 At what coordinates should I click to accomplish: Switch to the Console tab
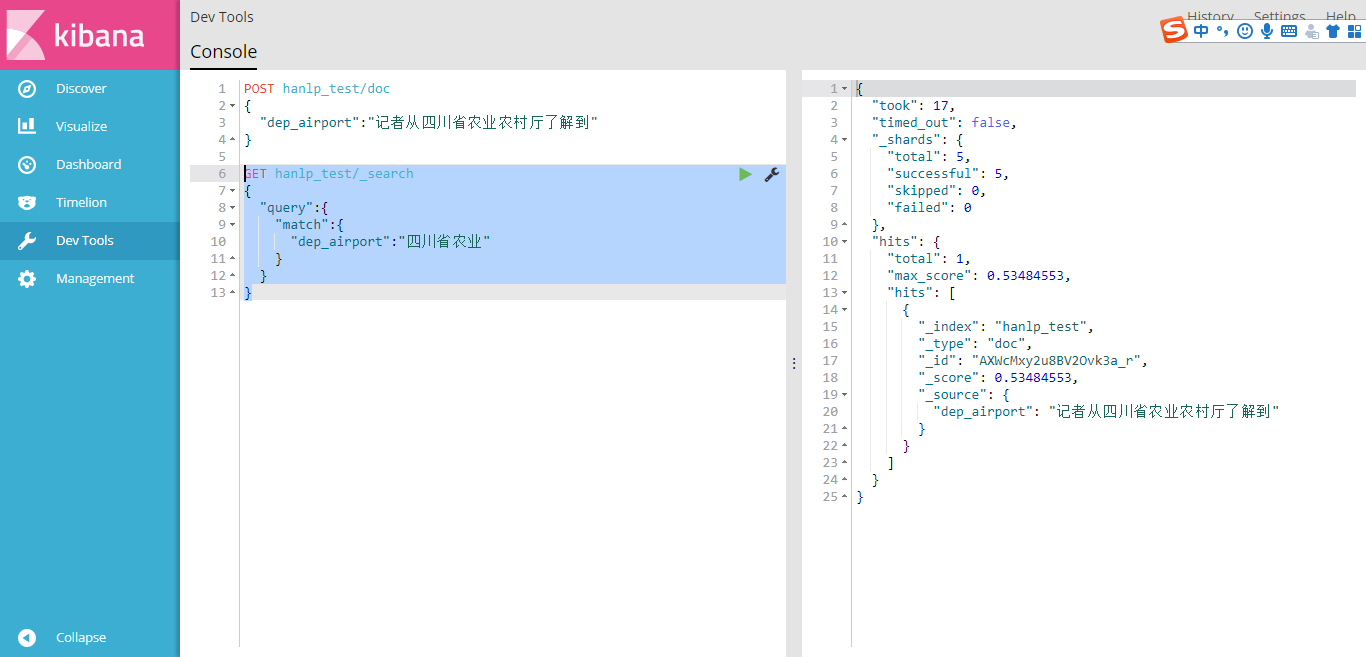point(222,52)
